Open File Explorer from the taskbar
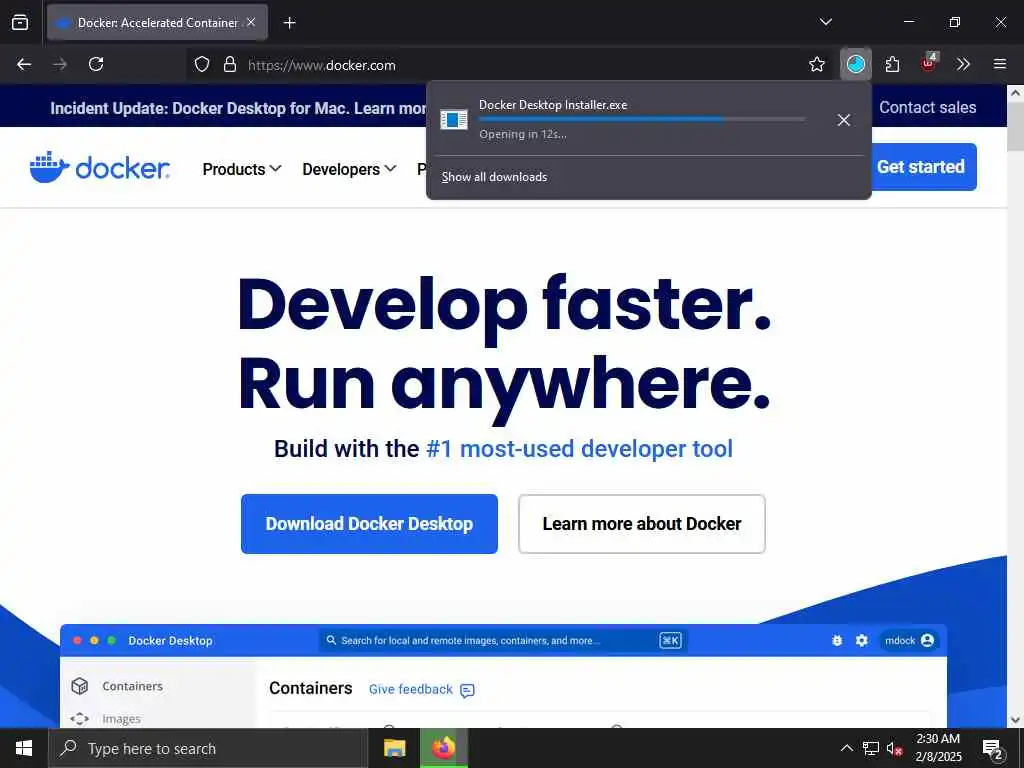This screenshot has height=768, width=1024. pos(394,748)
